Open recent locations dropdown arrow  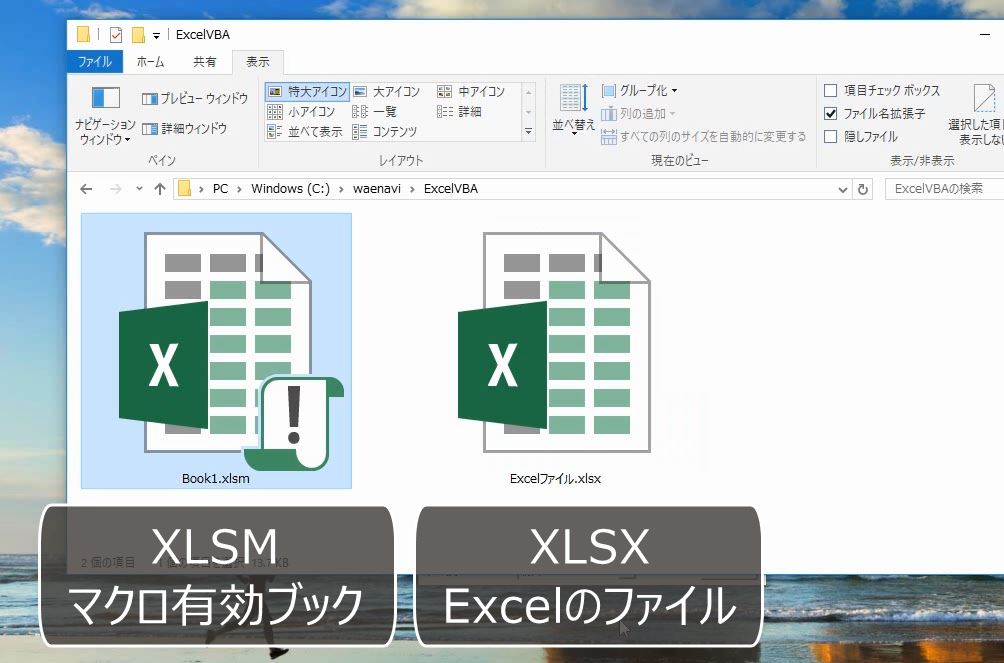point(139,189)
